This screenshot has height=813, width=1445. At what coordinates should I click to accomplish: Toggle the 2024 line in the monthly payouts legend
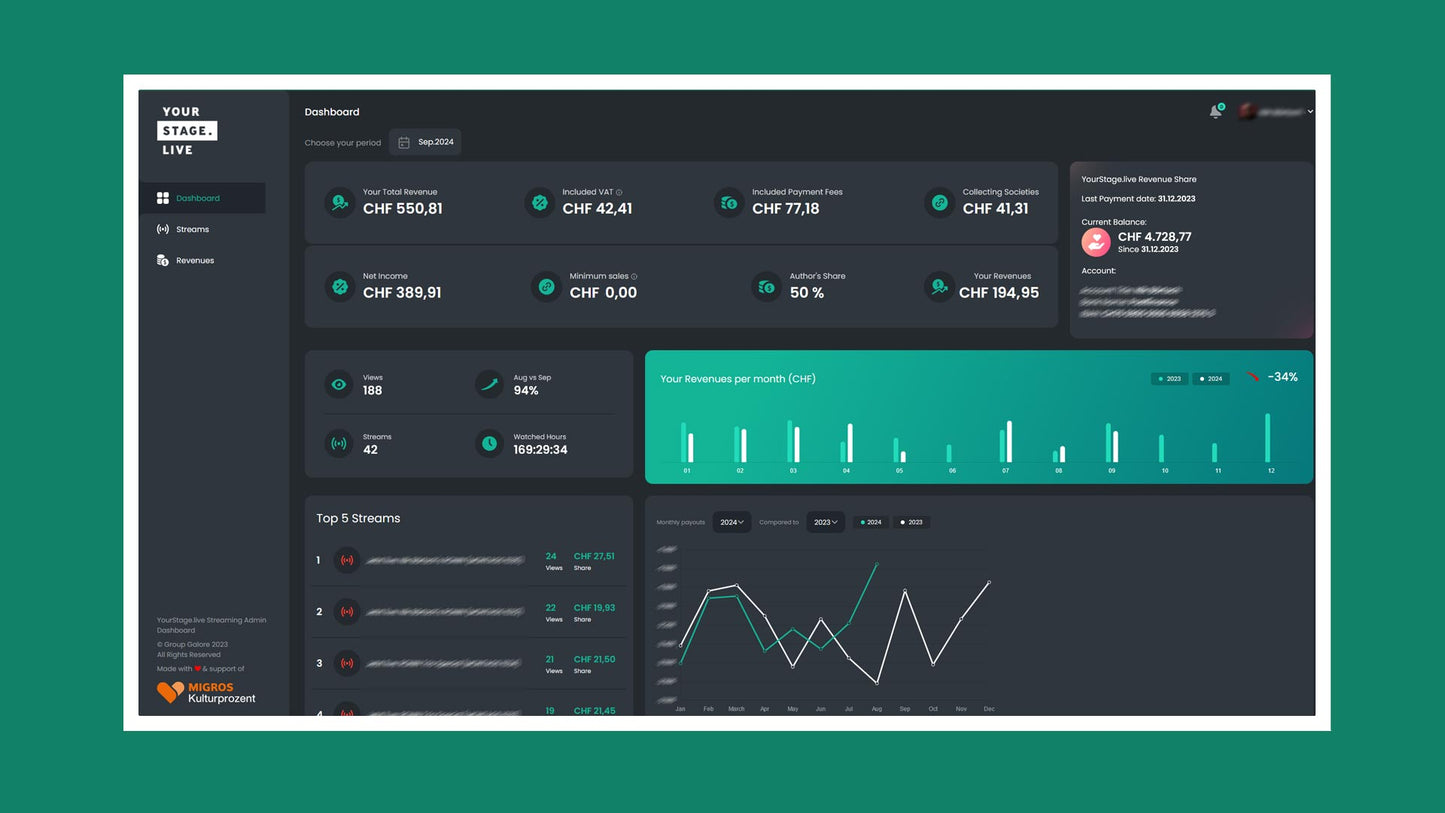pos(870,522)
